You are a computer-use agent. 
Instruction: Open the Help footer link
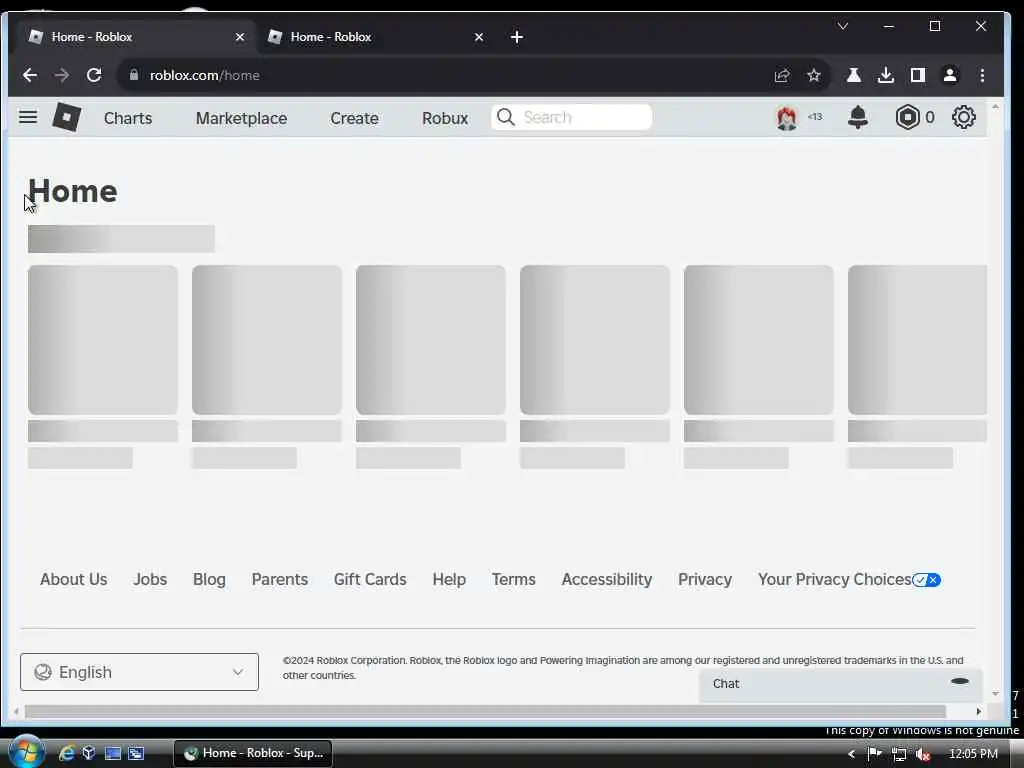click(449, 579)
